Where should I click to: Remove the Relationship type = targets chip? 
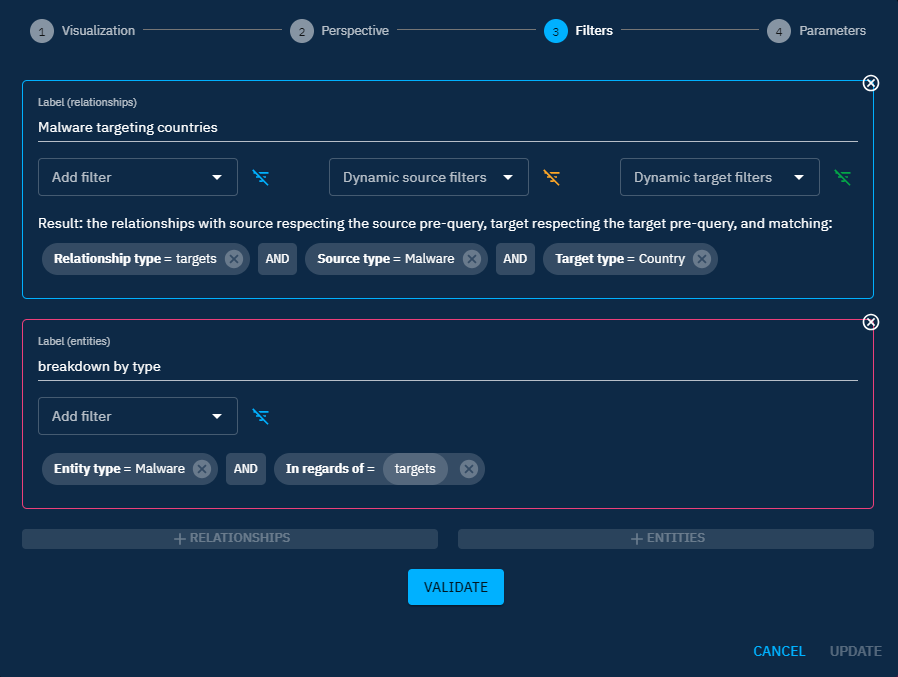(x=234, y=259)
